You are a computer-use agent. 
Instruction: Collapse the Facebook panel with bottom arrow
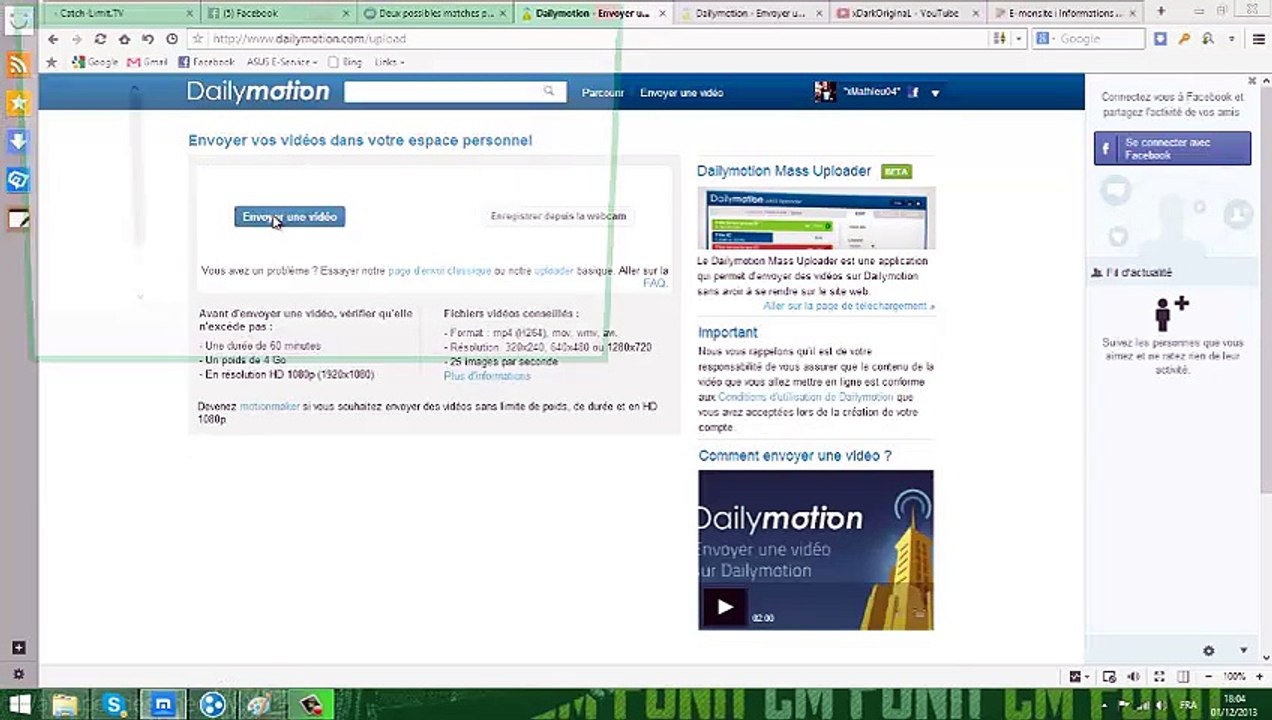(x=1244, y=651)
